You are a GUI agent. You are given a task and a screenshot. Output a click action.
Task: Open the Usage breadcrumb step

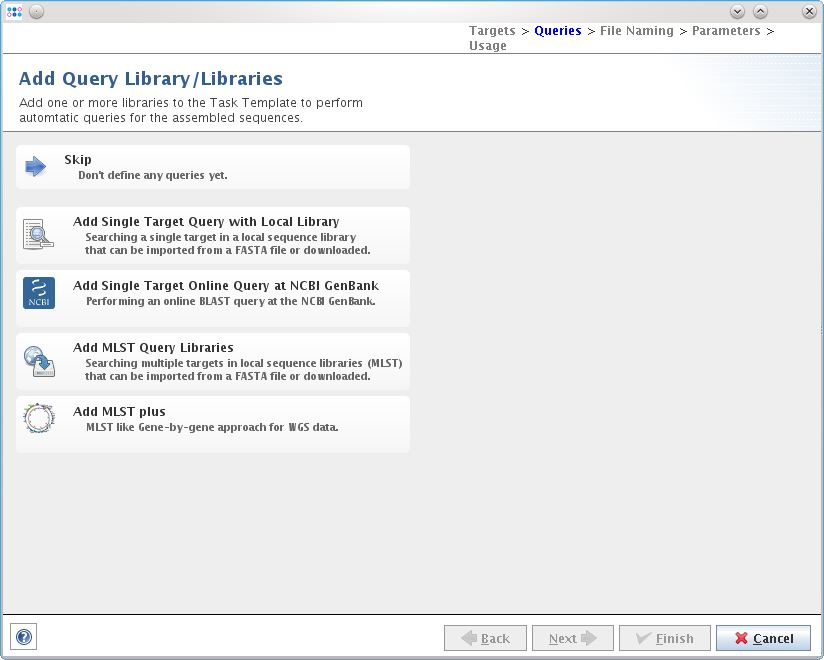[x=487, y=45]
